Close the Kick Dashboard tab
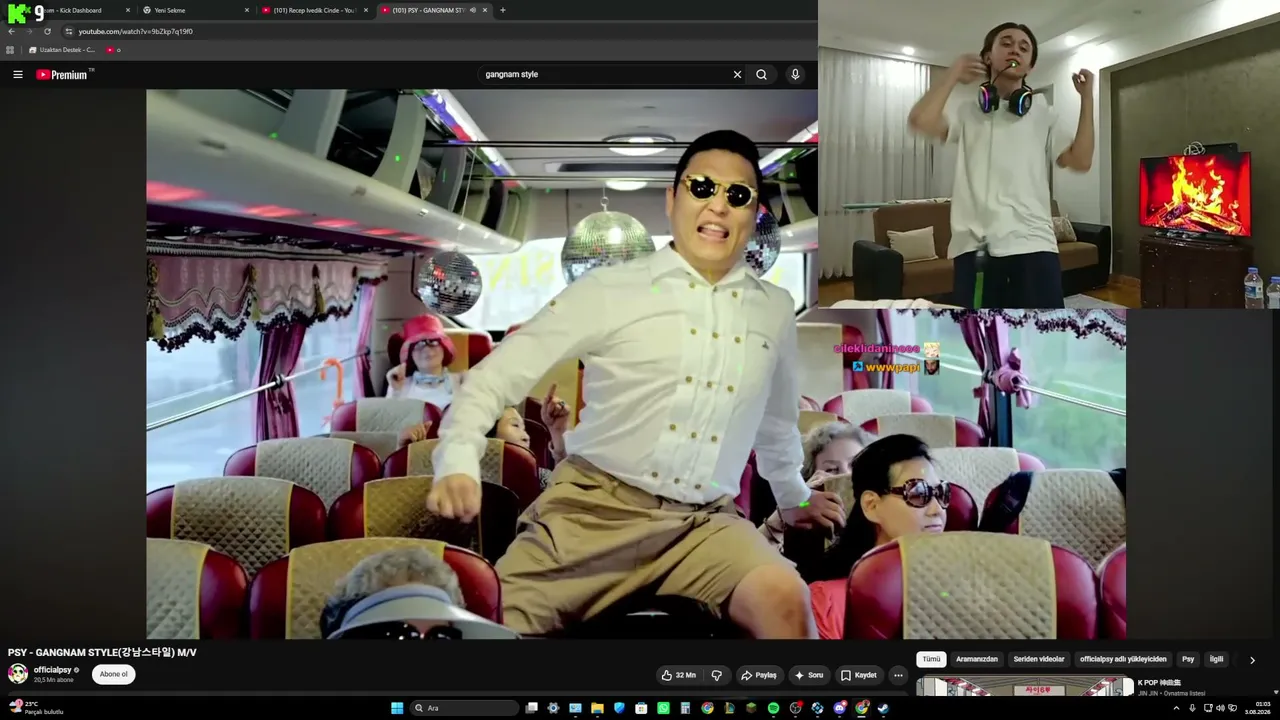This screenshot has width=1280, height=720. click(x=128, y=10)
